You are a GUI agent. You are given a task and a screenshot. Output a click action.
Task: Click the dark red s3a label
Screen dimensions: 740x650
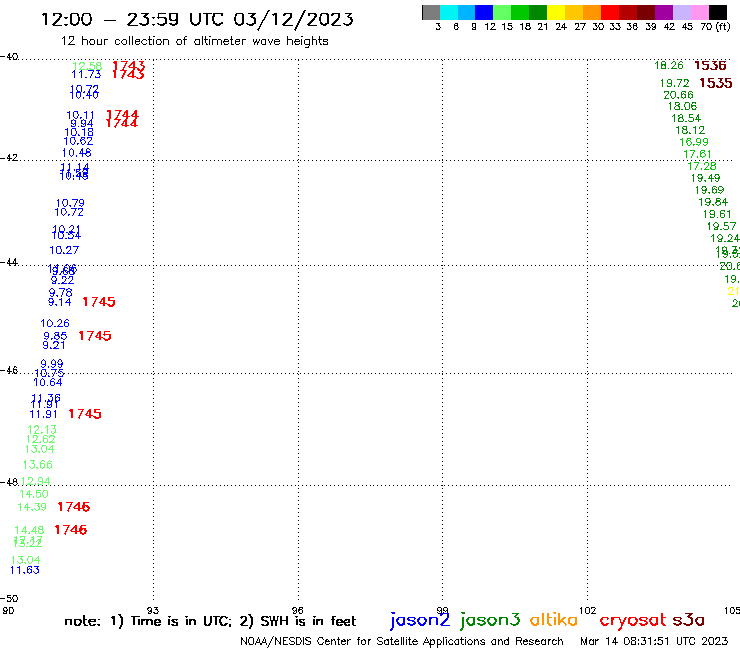point(688,620)
